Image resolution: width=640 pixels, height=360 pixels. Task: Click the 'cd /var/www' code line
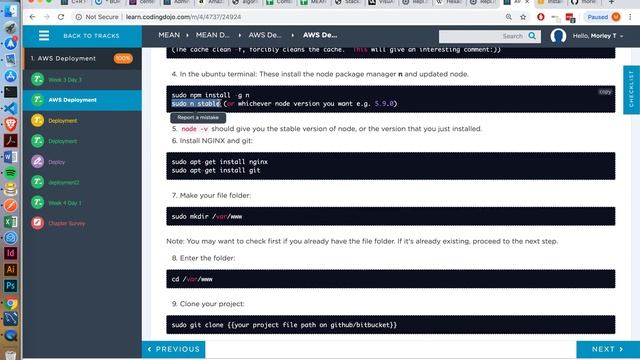click(192, 279)
